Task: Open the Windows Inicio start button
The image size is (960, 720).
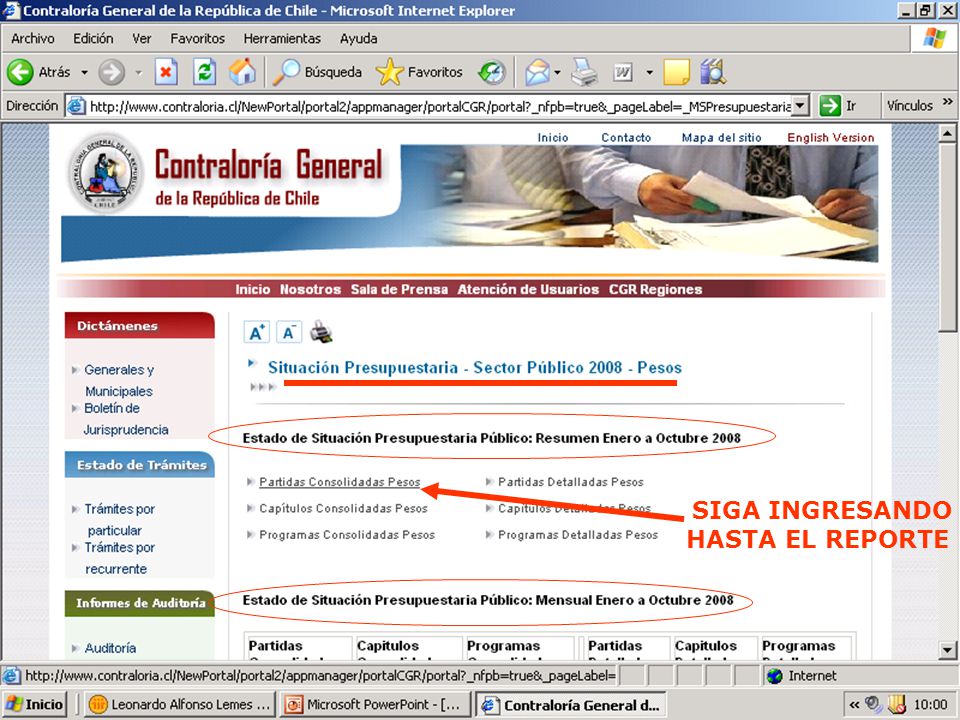Action: coord(34,704)
